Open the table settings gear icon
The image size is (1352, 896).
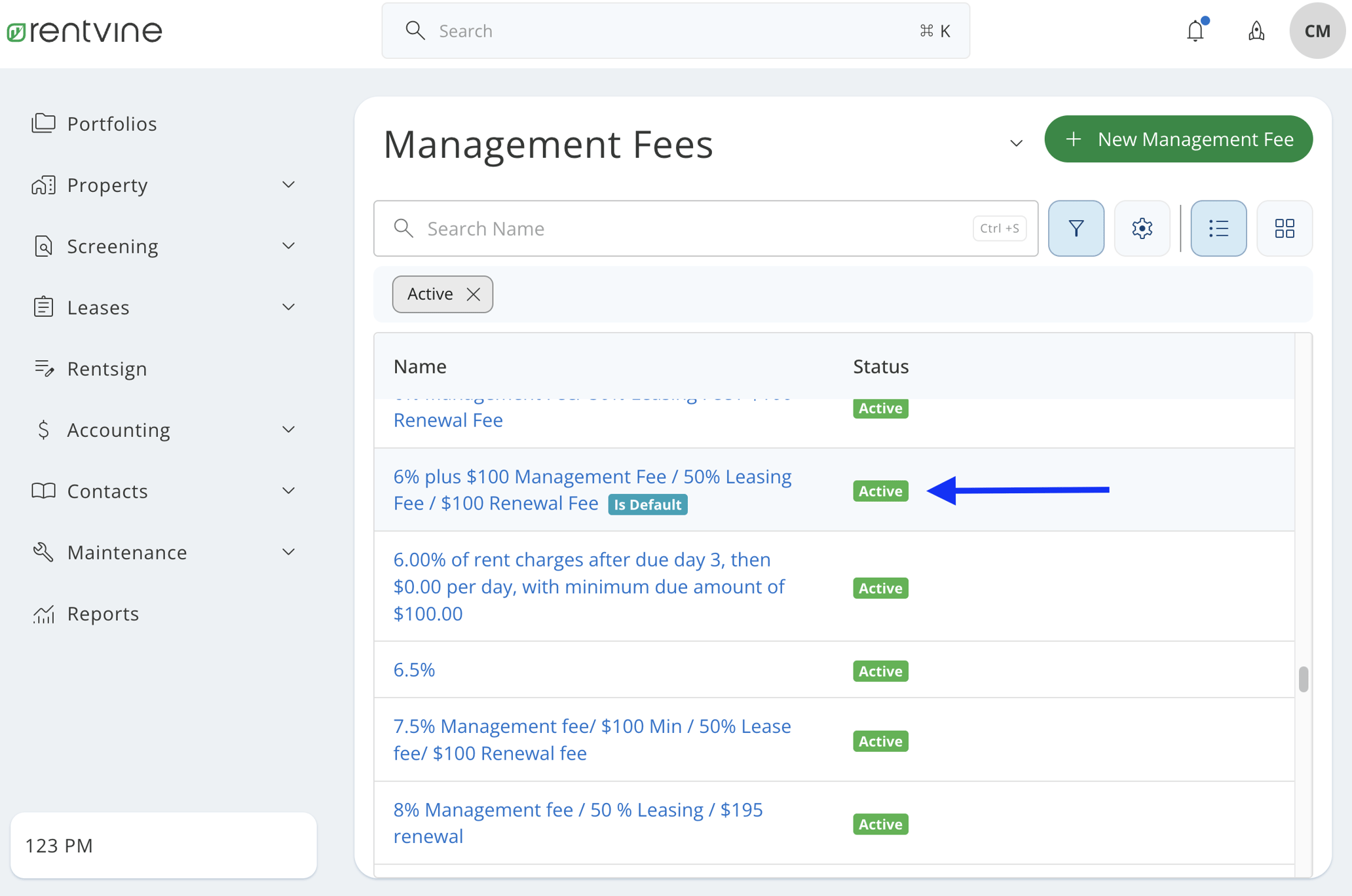(1142, 228)
